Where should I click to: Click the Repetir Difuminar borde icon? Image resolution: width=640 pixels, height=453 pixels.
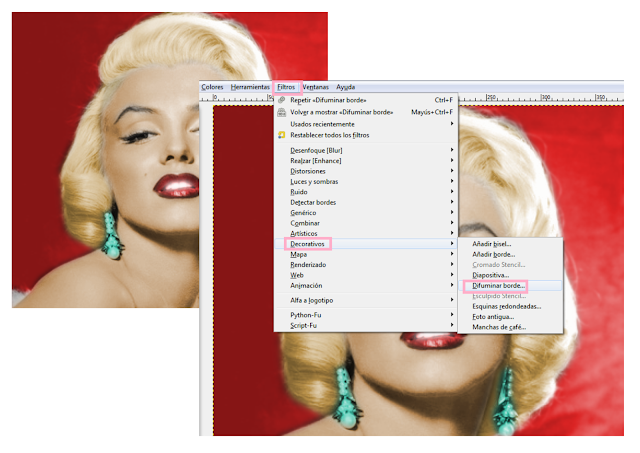click(x=281, y=100)
